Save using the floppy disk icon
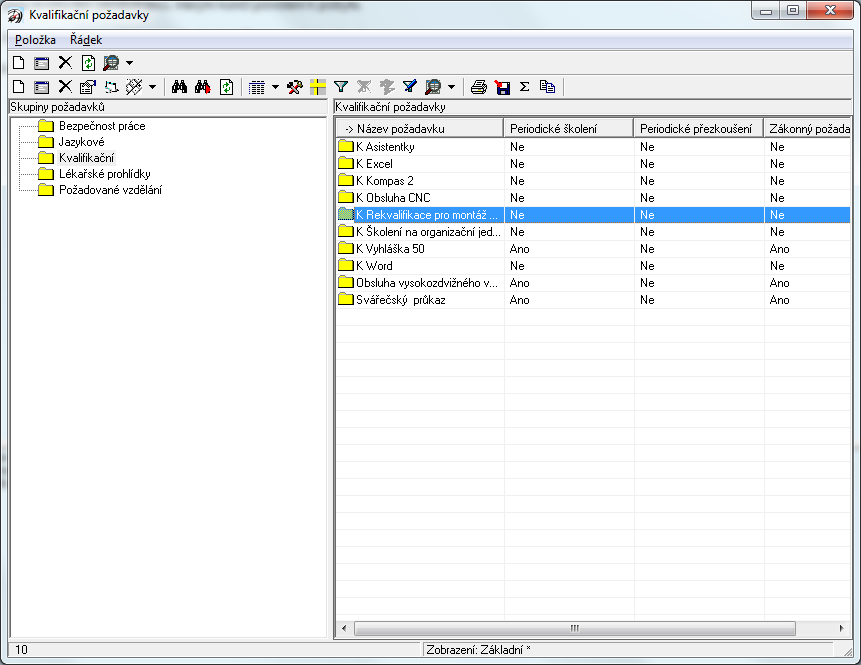Image resolution: width=861 pixels, height=665 pixels. click(x=502, y=87)
